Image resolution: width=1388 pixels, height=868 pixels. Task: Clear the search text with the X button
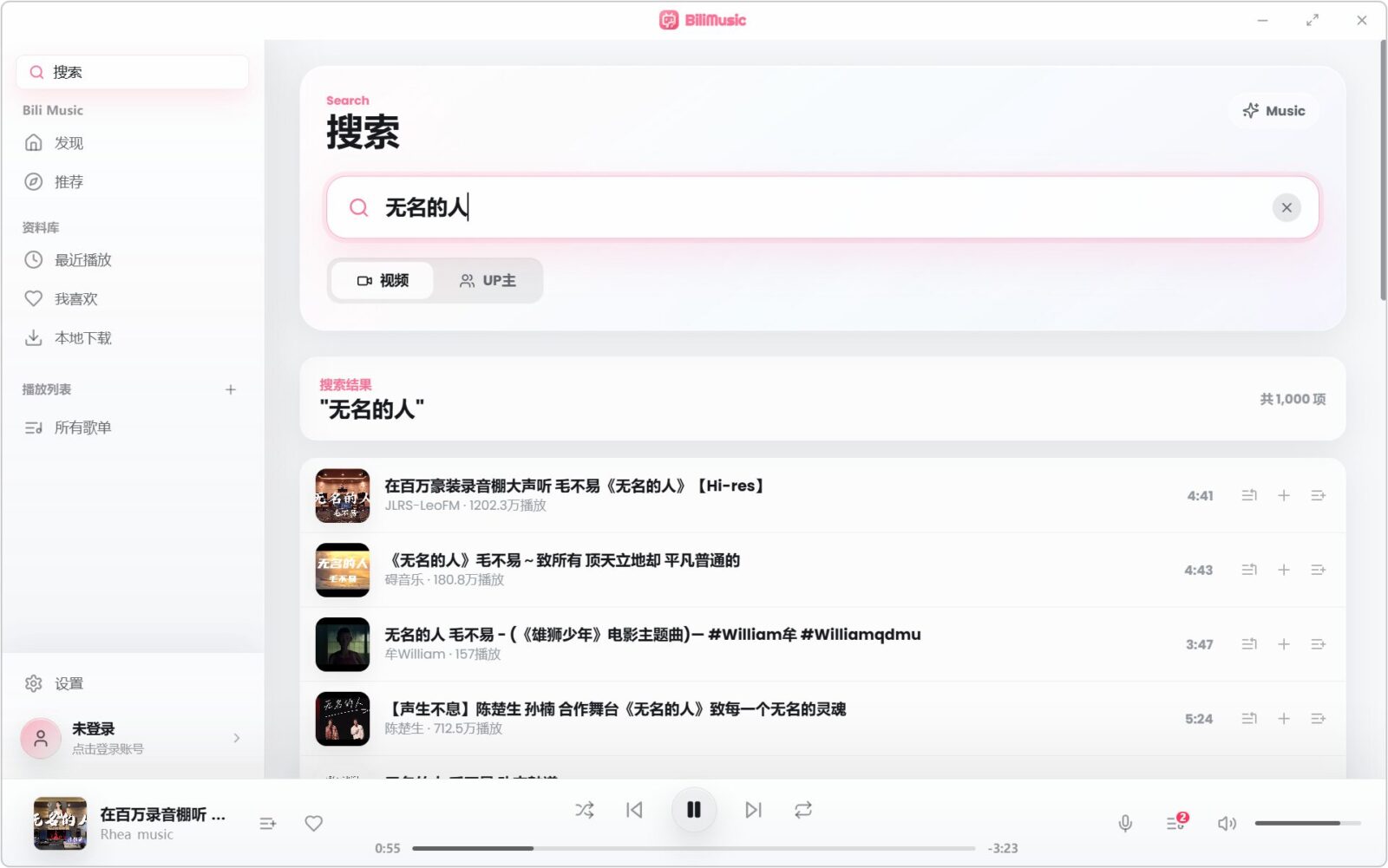[x=1287, y=208]
